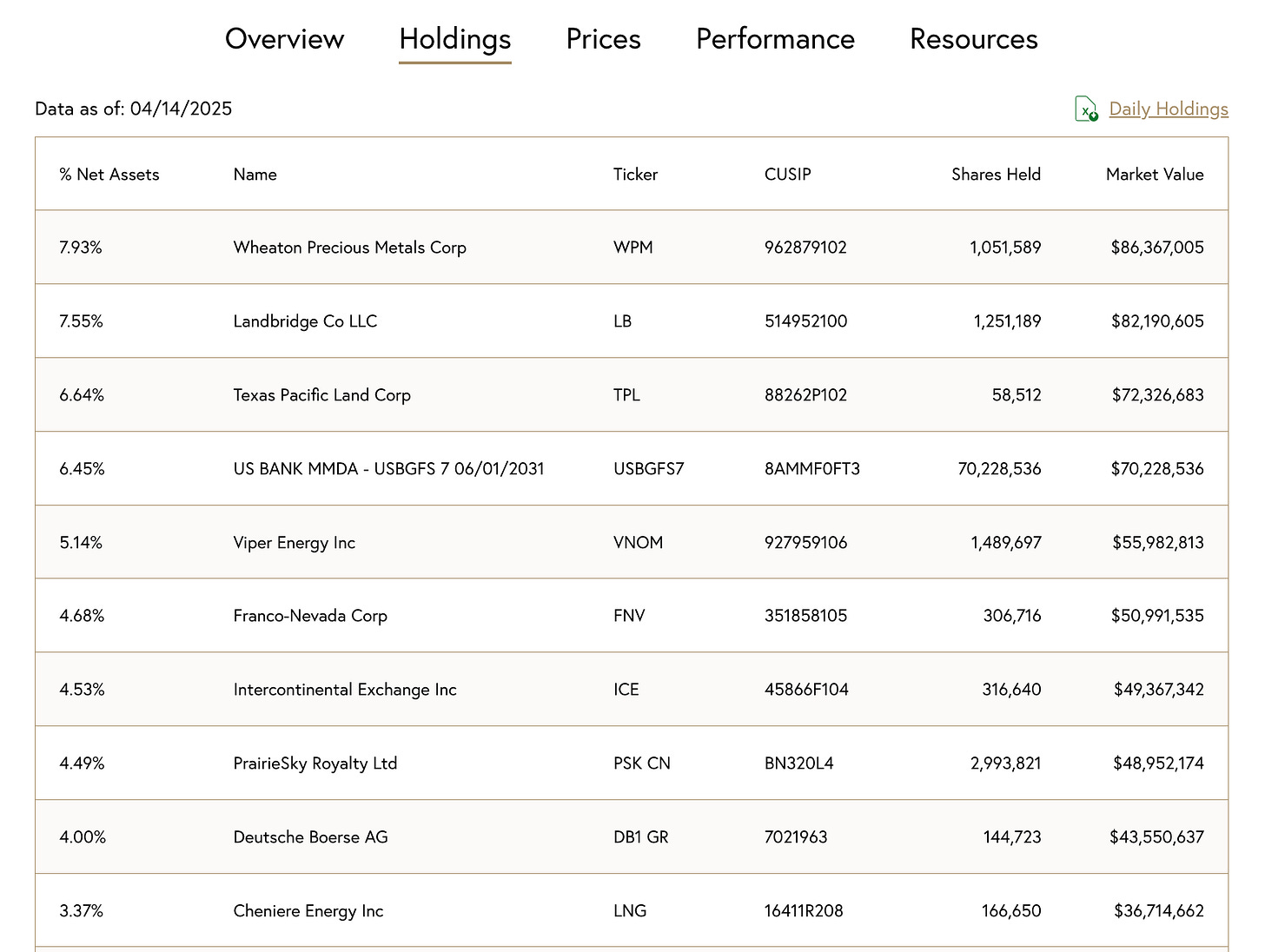Click the Name column header
The width and height of the screenshot is (1265, 952).
point(255,175)
